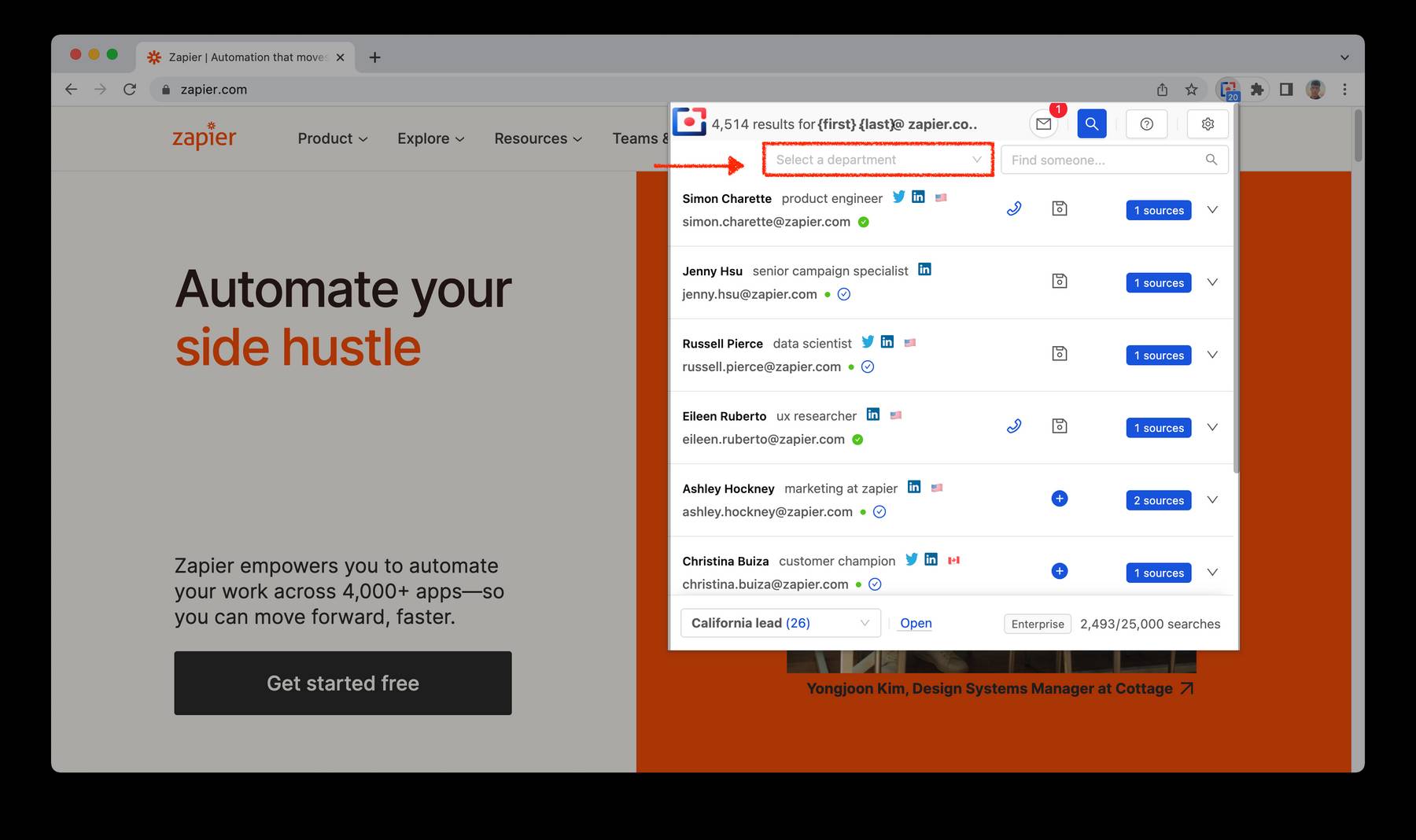Screen dimensions: 1416x840
Task: Focus the Find someone search field
Action: pyautogui.click(x=1115, y=160)
